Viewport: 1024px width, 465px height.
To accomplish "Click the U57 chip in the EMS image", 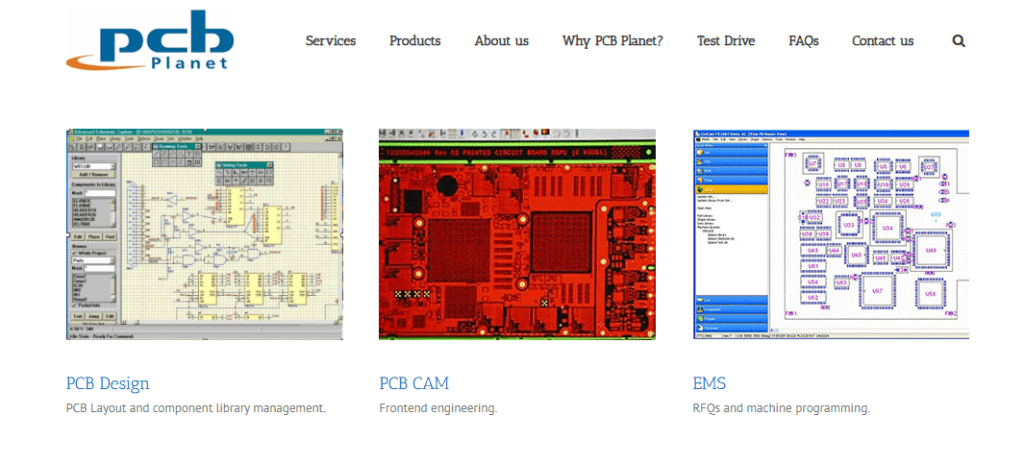I will [x=877, y=290].
